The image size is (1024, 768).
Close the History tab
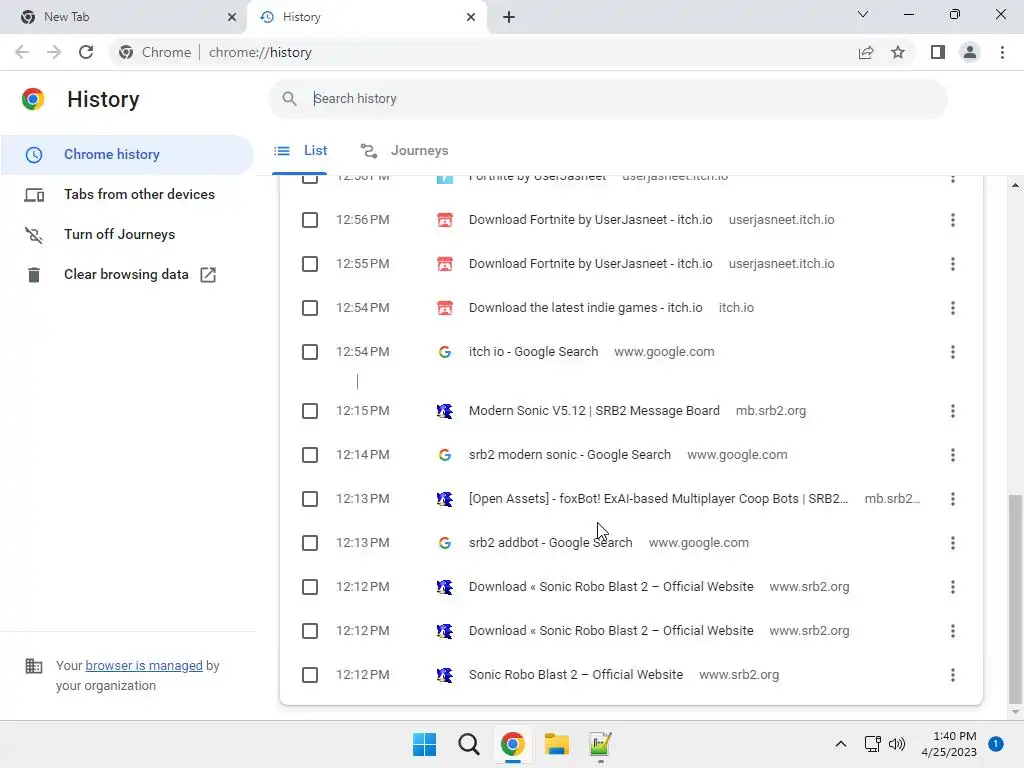471,17
